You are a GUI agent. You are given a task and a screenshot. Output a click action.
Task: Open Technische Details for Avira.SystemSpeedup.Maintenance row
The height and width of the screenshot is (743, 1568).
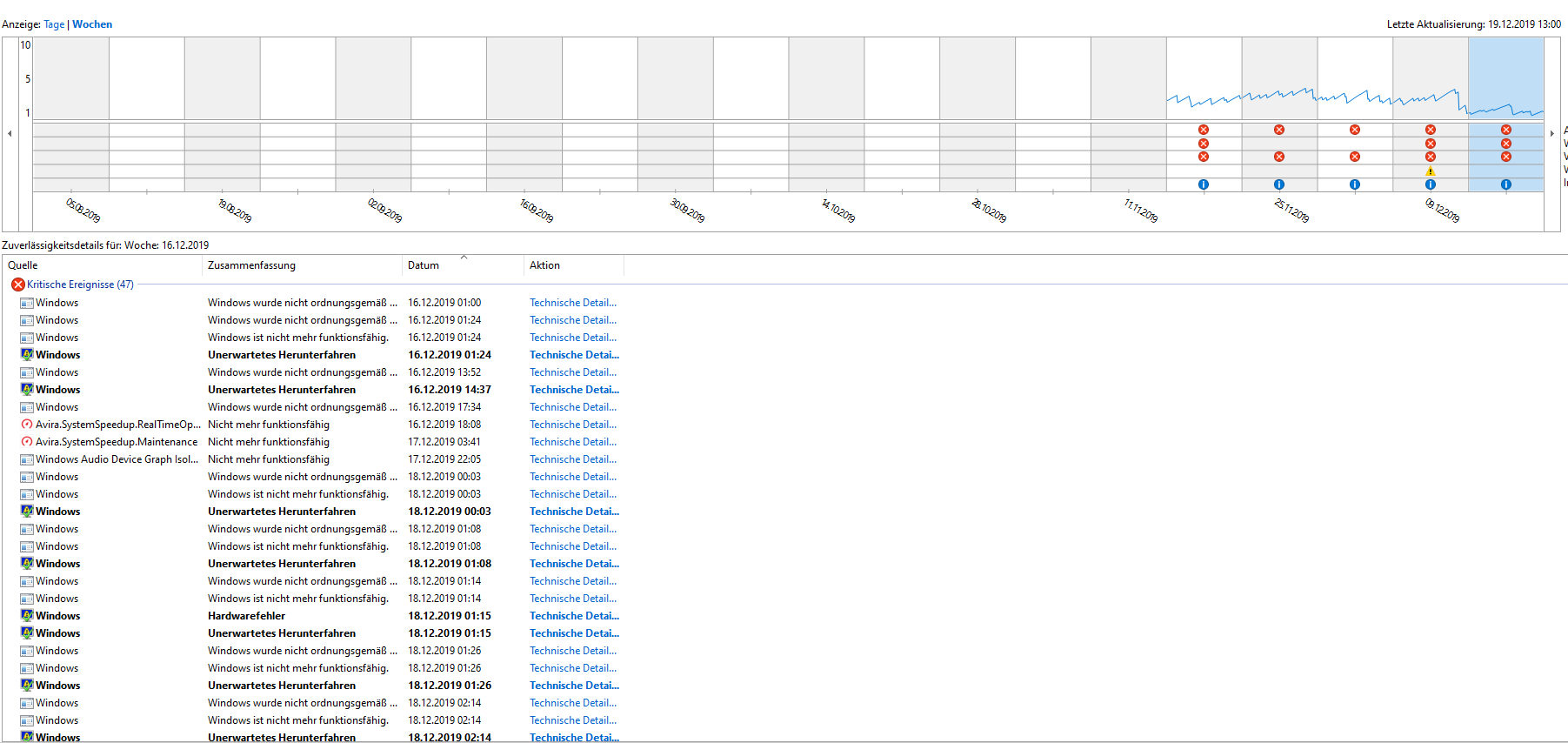tap(573, 442)
